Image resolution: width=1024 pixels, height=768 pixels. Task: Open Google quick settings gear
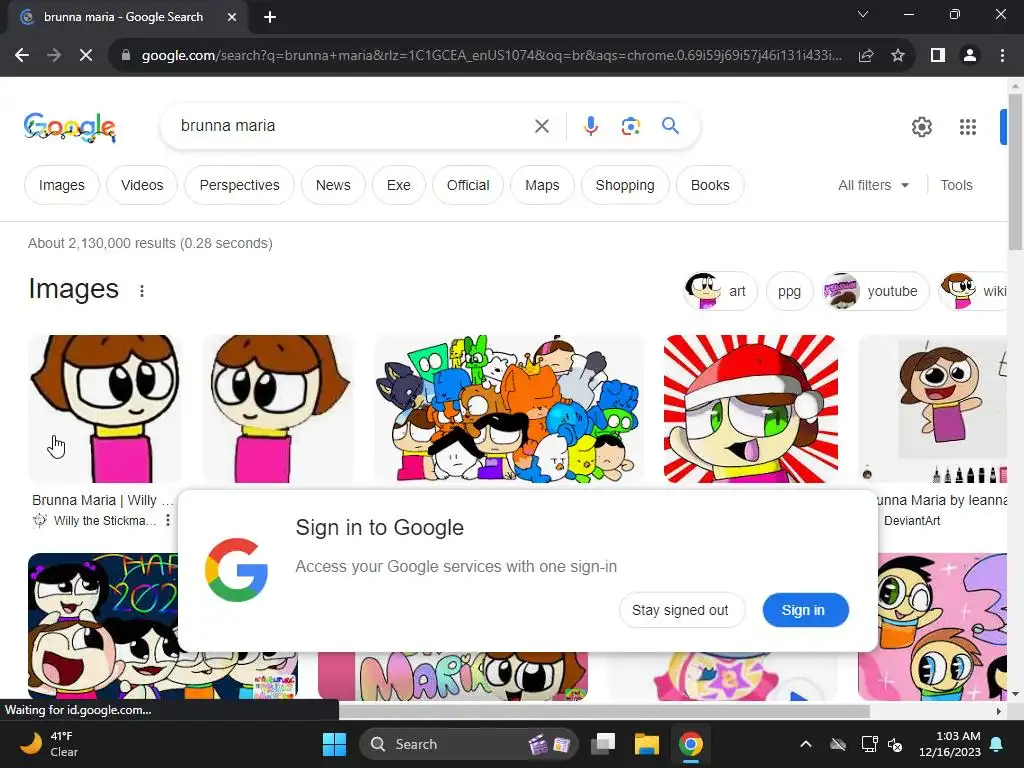pyautogui.click(x=921, y=127)
